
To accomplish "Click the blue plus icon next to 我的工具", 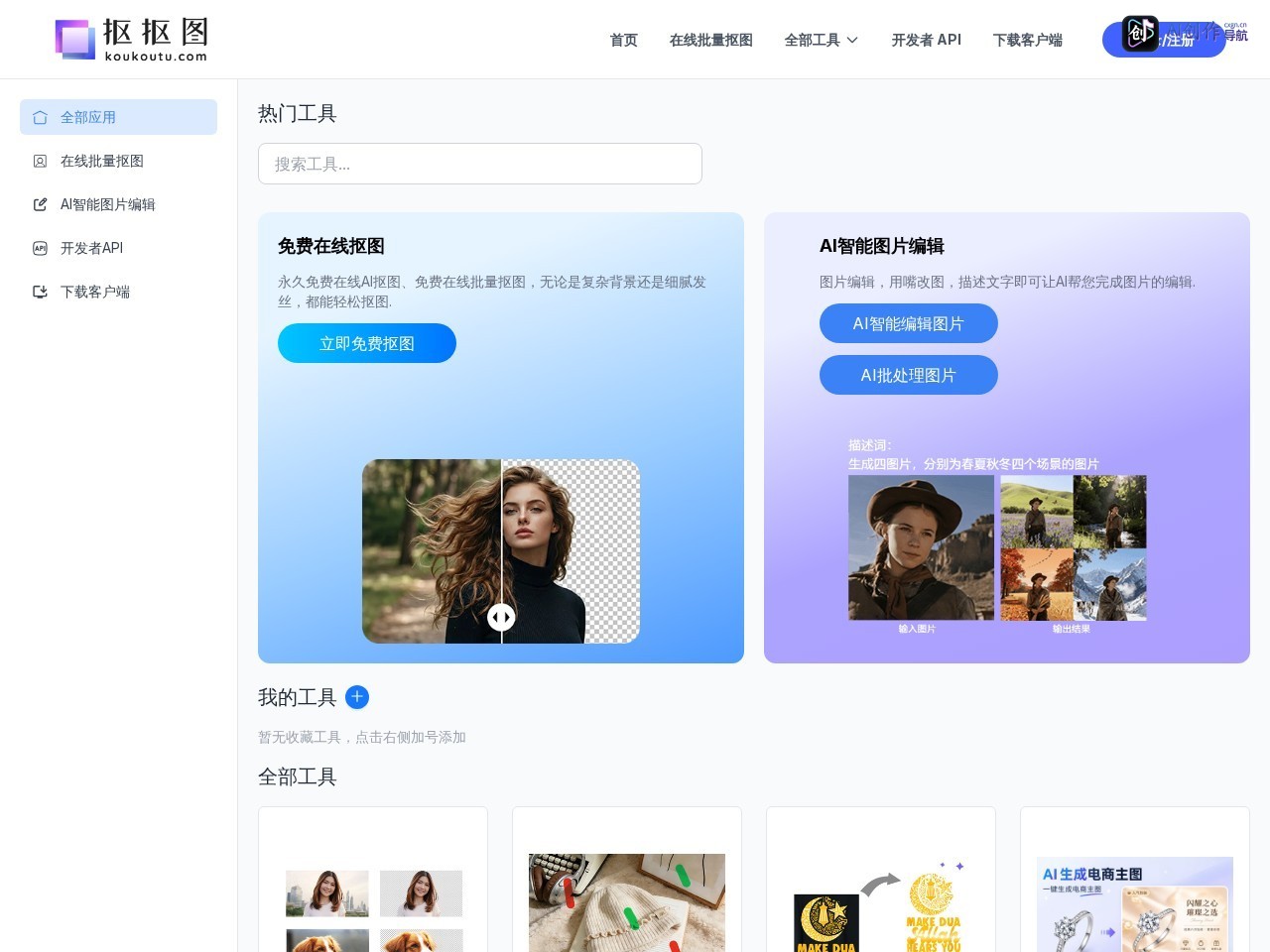I will [x=357, y=697].
